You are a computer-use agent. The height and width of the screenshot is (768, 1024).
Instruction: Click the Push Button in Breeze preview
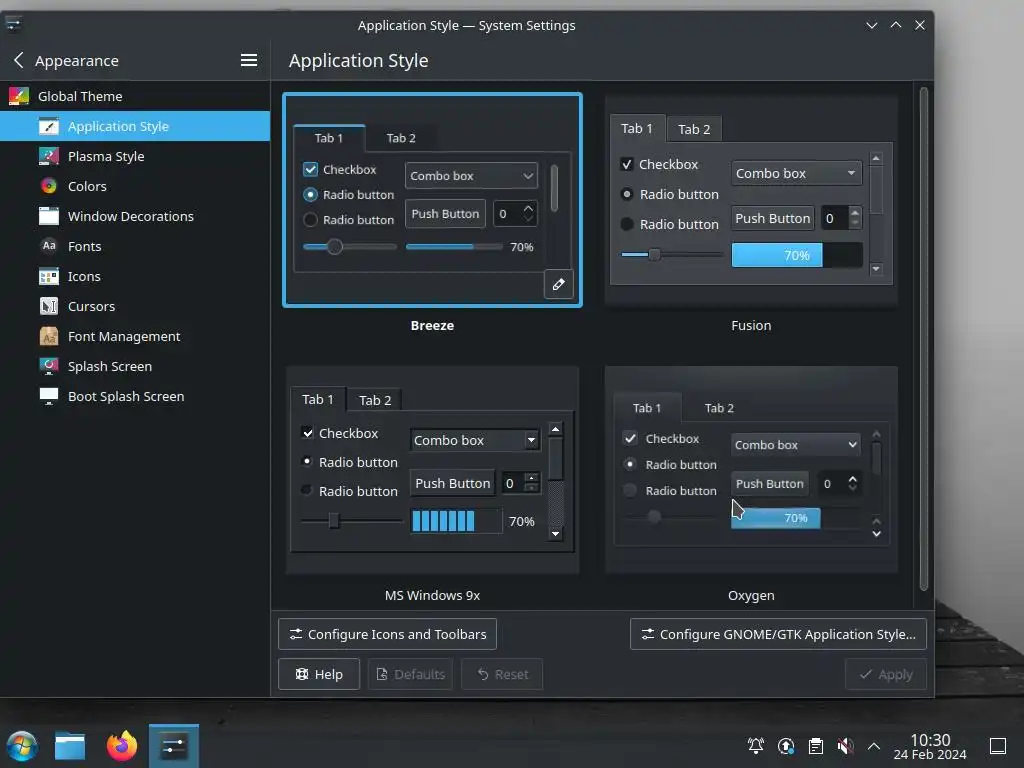pyautogui.click(x=445, y=214)
